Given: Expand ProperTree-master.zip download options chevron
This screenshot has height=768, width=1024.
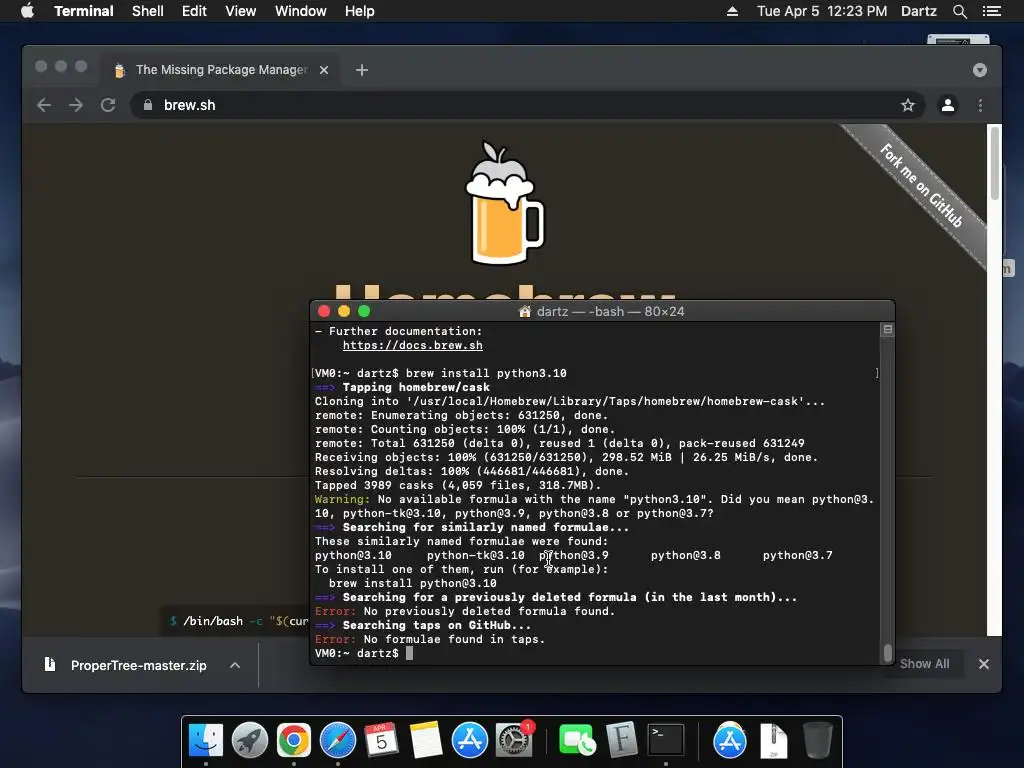Looking at the screenshot, I should pos(235,665).
